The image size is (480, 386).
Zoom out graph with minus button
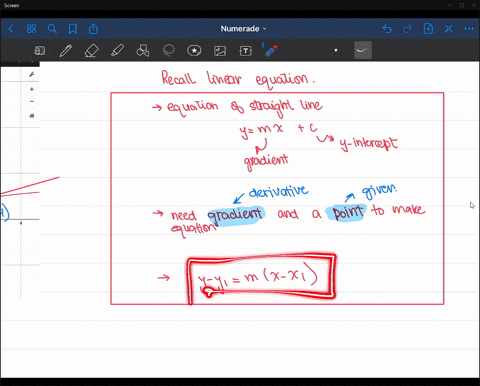point(32,101)
